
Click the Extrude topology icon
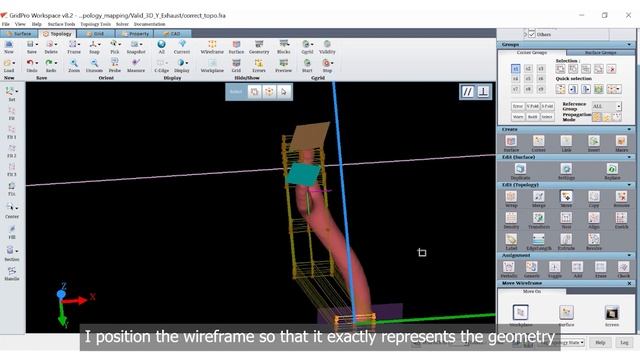pos(566,239)
